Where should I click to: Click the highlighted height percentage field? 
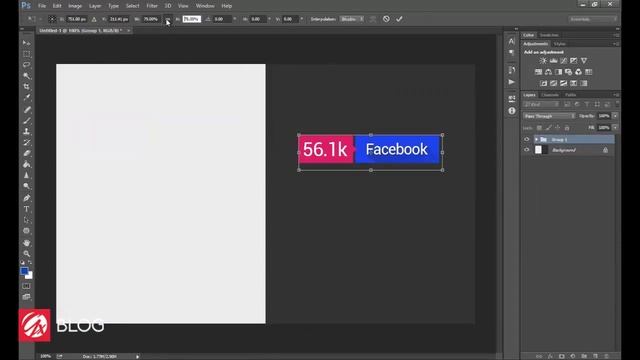click(191, 19)
